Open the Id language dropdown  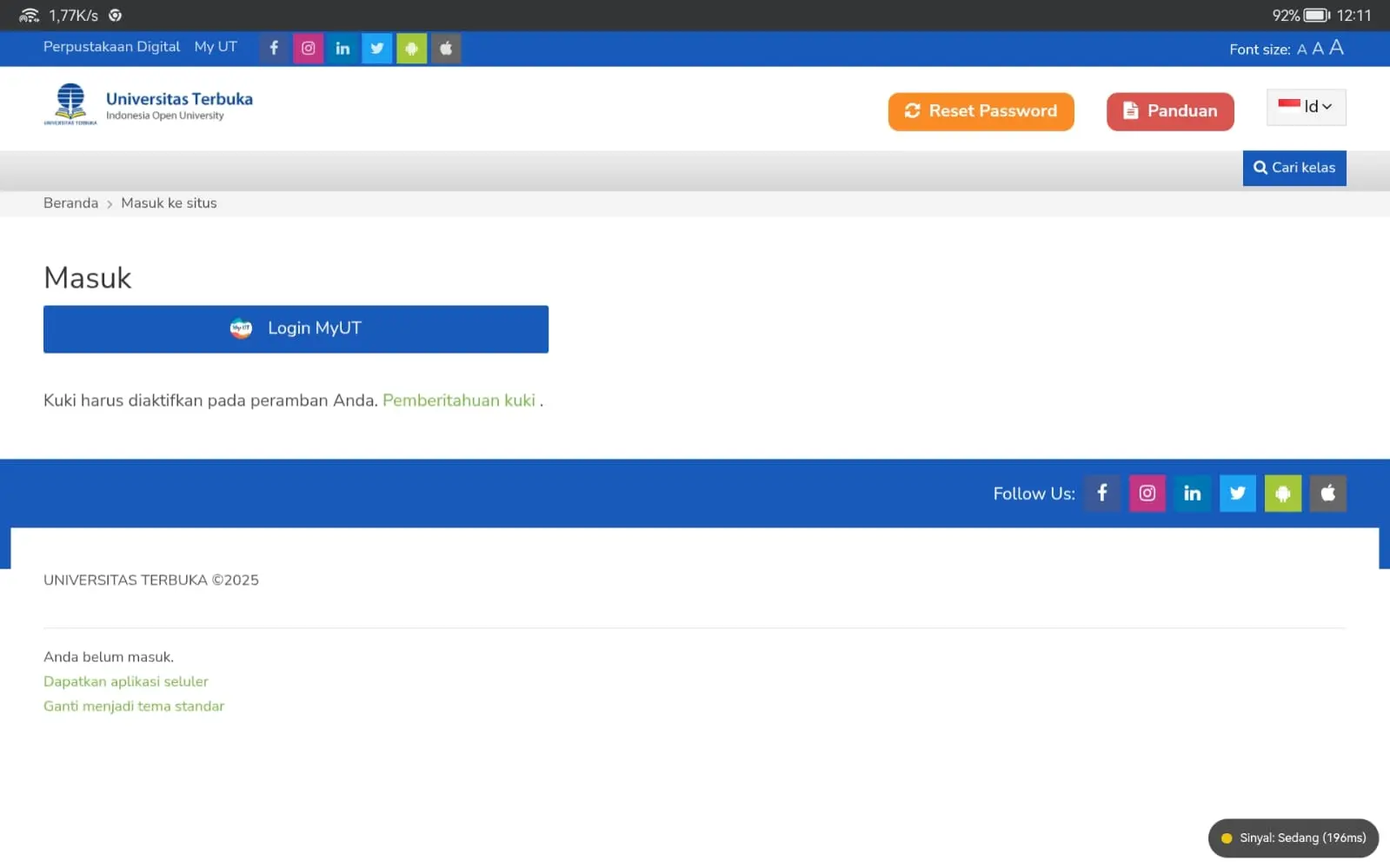click(1306, 107)
